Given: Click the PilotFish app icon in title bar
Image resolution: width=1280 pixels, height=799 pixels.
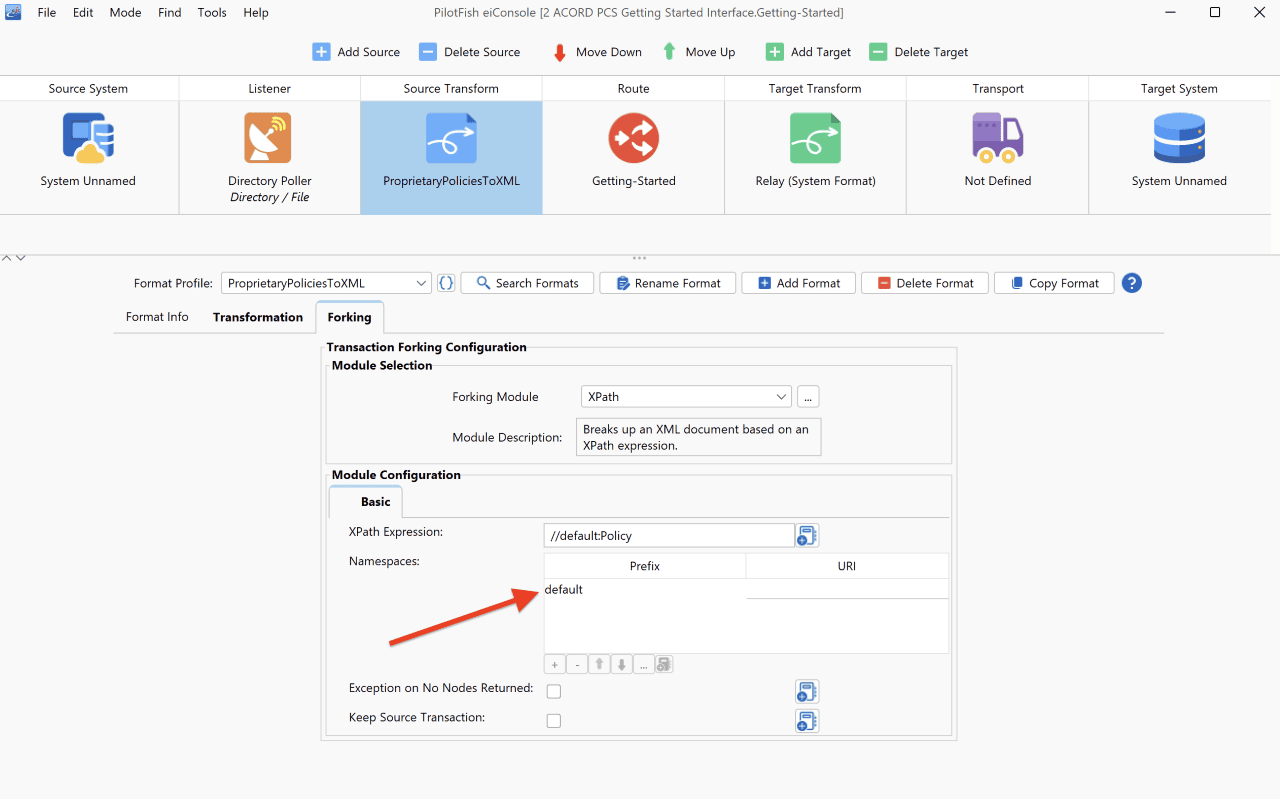Looking at the screenshot, I should click(13, 13).
